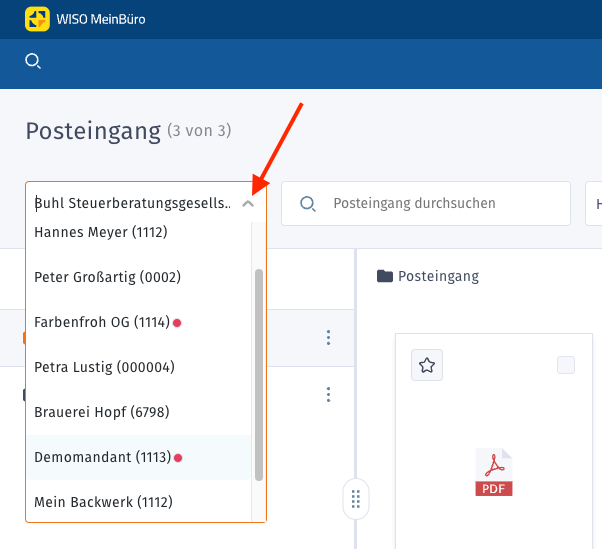Open the PDF document icon
The height and width of the screenshot is (549, 602).
tap(494, 472)
